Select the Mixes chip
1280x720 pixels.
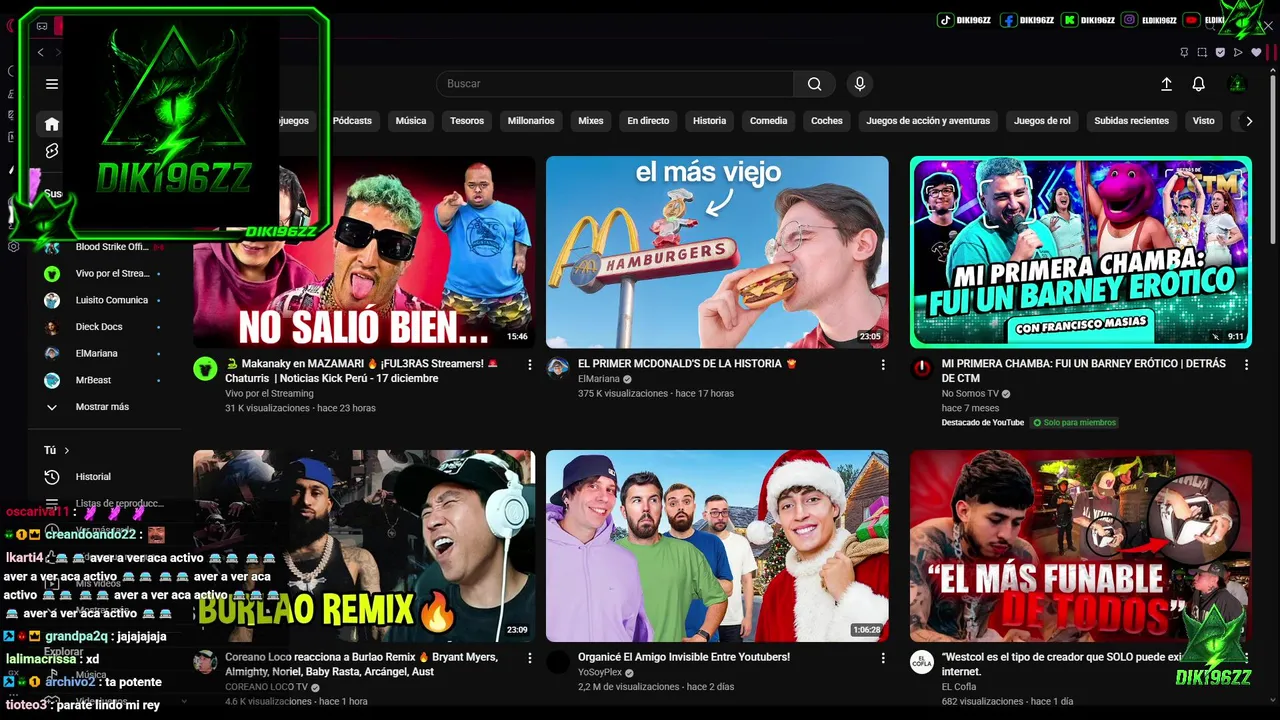pos(591,121)
